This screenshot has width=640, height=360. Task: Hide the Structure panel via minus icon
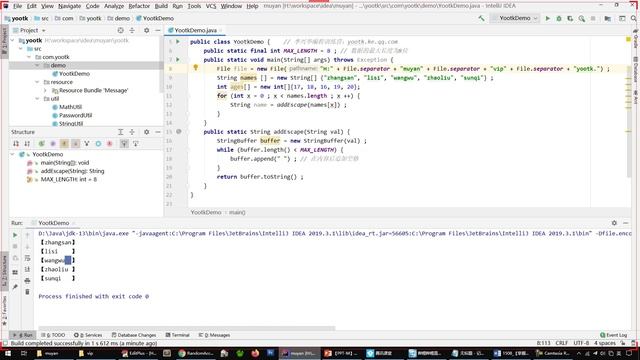click(x=158, y=132)
